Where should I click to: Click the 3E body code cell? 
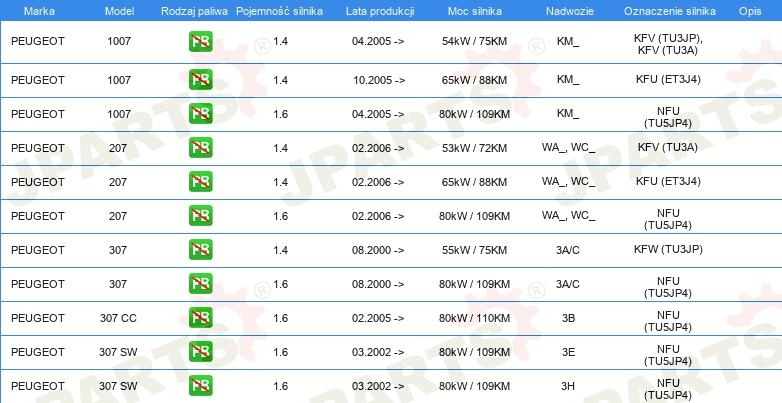[x=569, y=352]
